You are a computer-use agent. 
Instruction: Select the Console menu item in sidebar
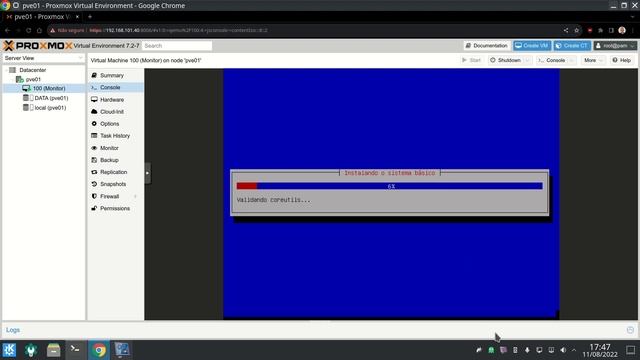click(115, 87)
